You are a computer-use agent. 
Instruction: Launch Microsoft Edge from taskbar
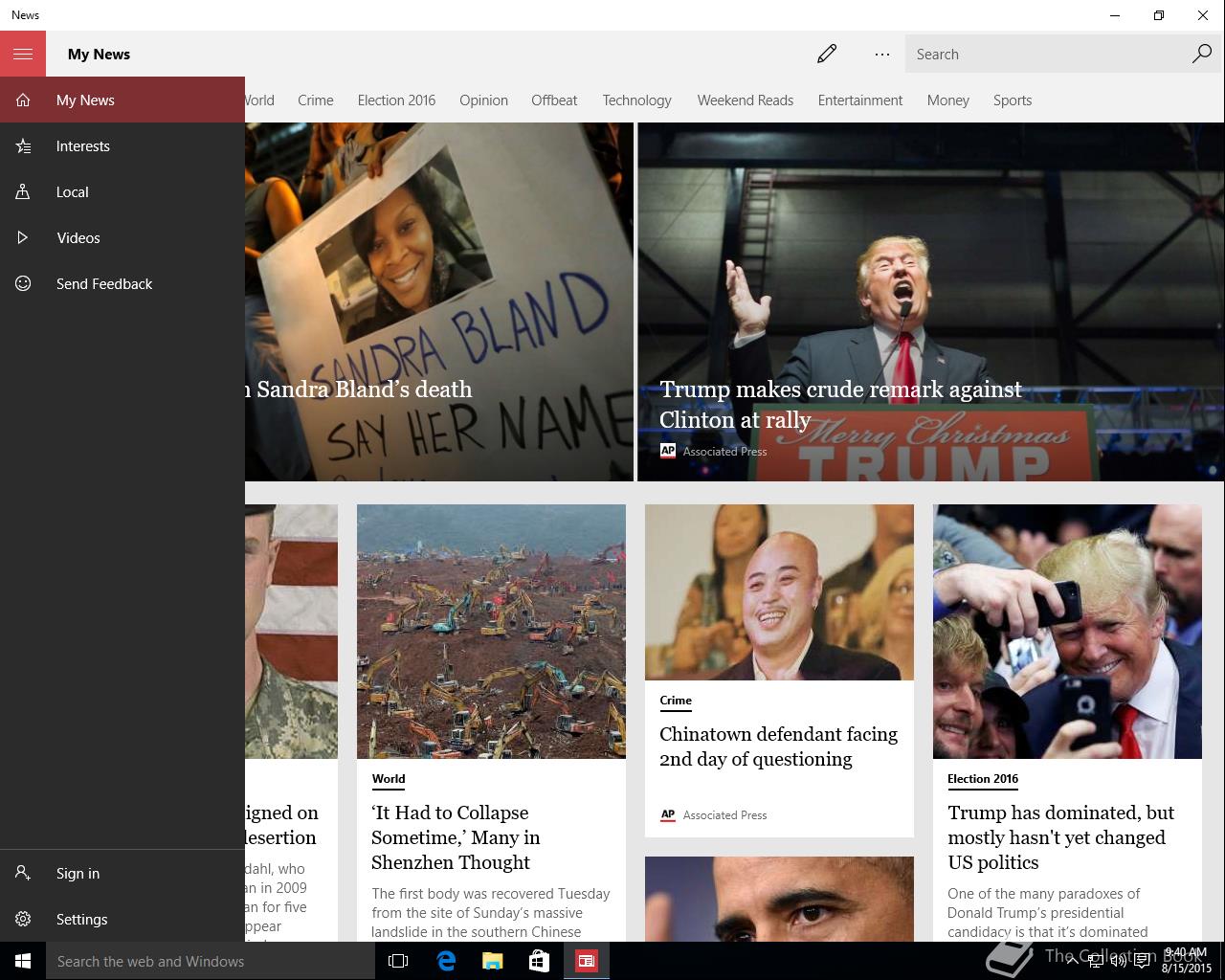click(446, 961)
